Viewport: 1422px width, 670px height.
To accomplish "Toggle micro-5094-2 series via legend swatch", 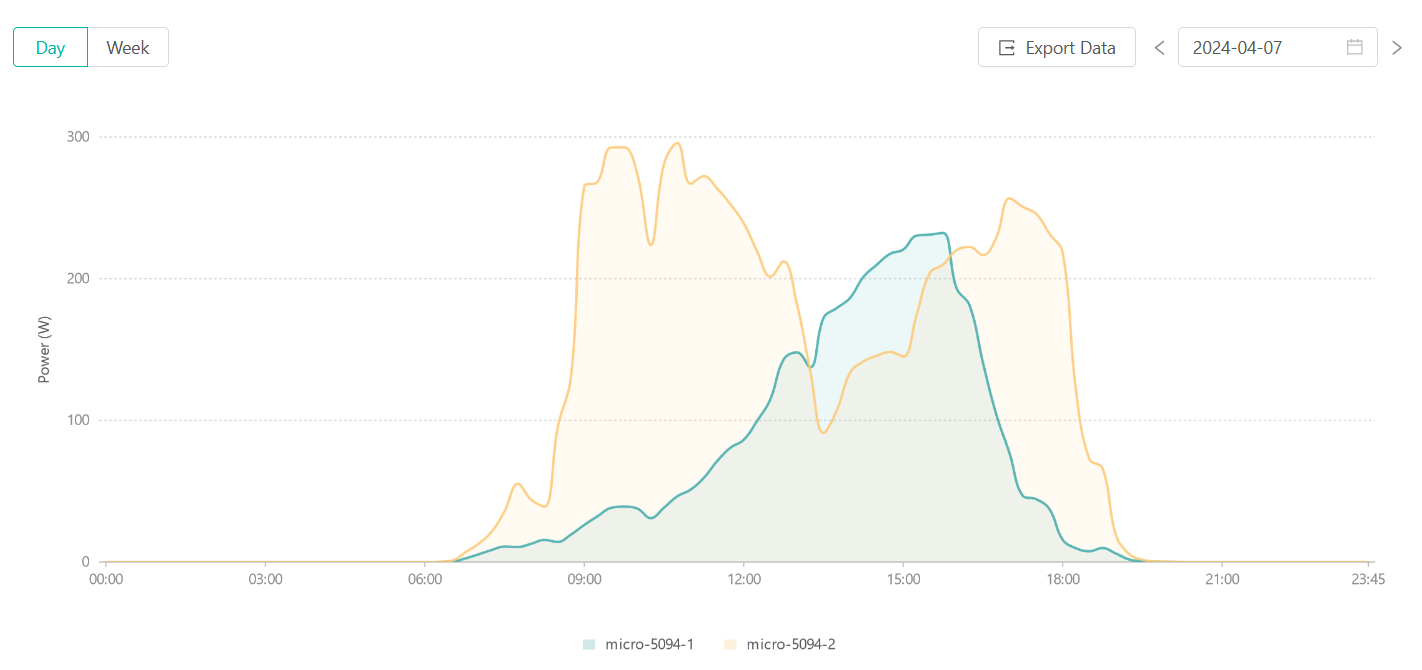I will click(x=731, y=644).
